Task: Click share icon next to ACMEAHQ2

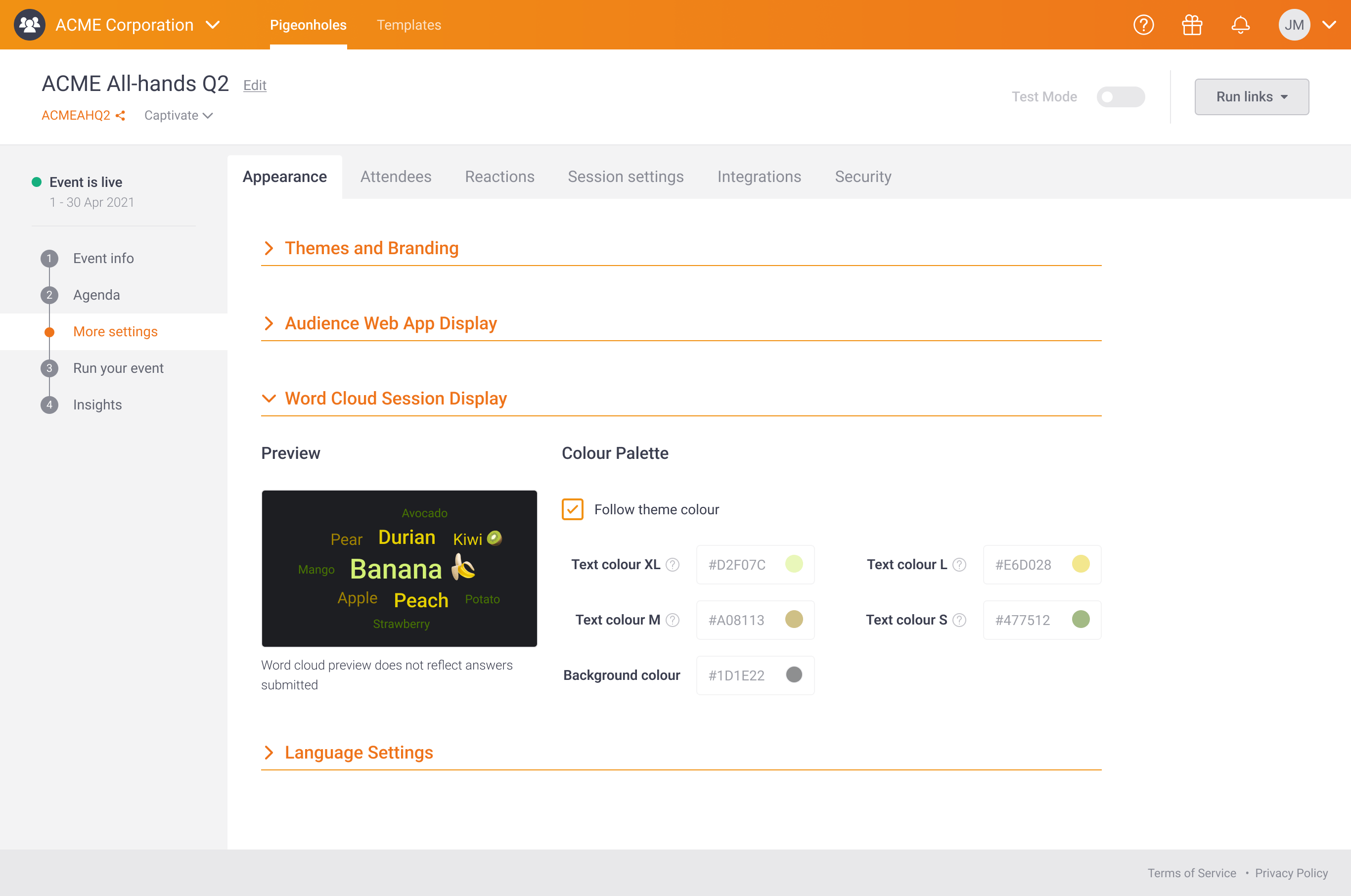Action: (121, 116)
